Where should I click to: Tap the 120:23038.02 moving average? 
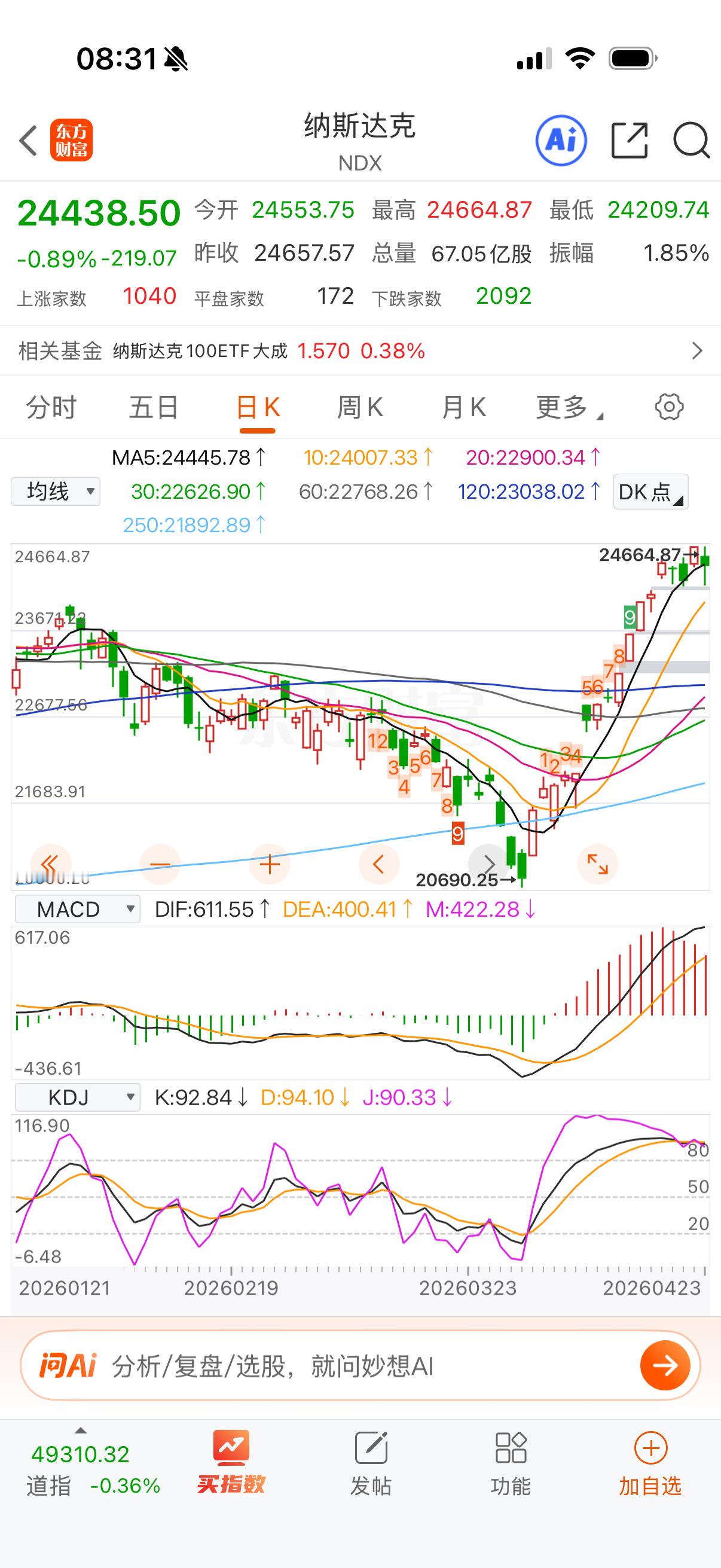coord(529,491)
